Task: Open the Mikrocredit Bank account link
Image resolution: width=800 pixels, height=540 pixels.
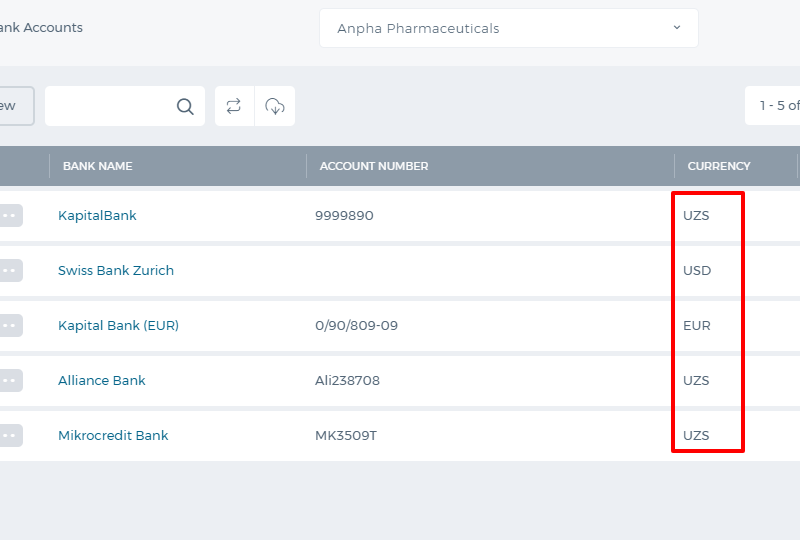Action: 113,435
